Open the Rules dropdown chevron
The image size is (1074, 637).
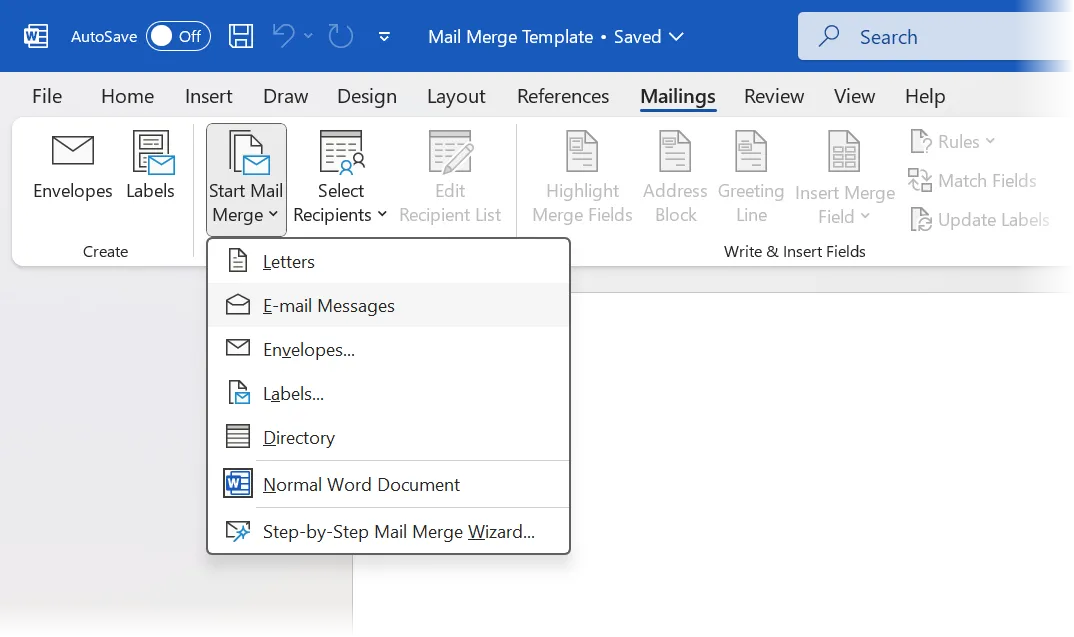coord(990,141)
